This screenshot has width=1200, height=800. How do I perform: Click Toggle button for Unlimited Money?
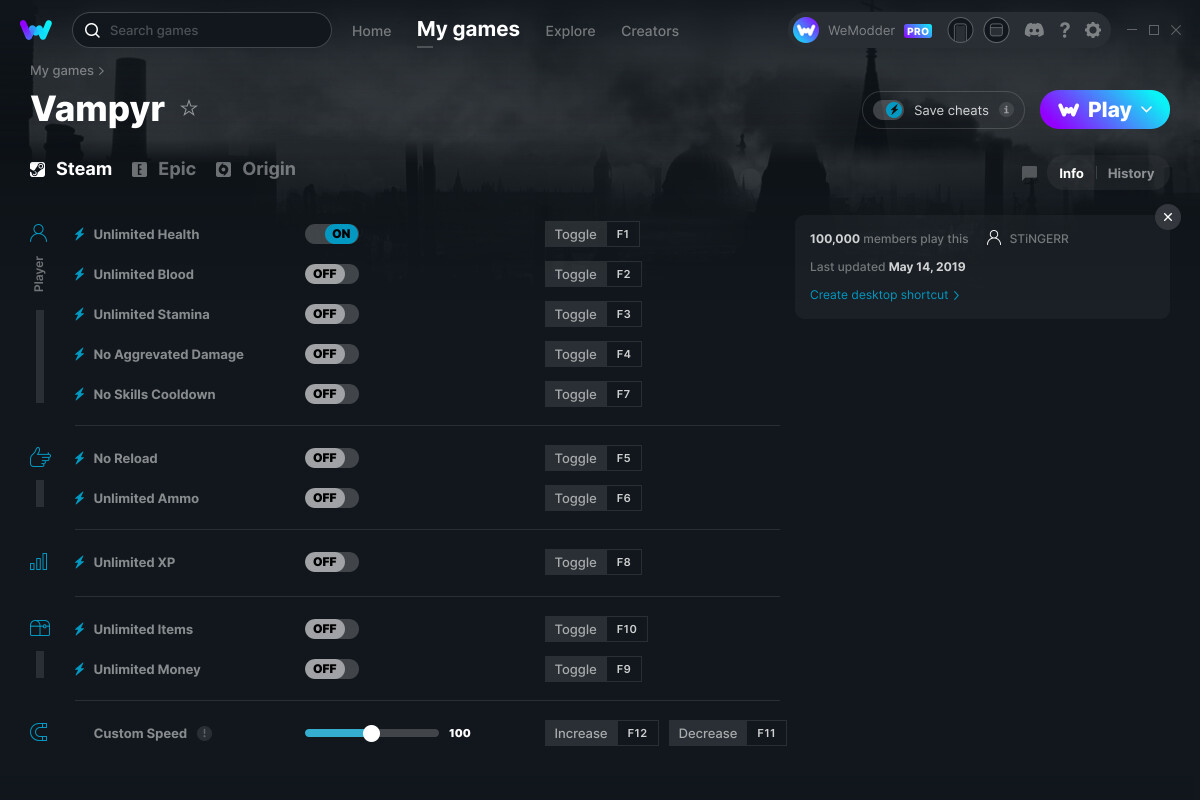tap(576, 669)
